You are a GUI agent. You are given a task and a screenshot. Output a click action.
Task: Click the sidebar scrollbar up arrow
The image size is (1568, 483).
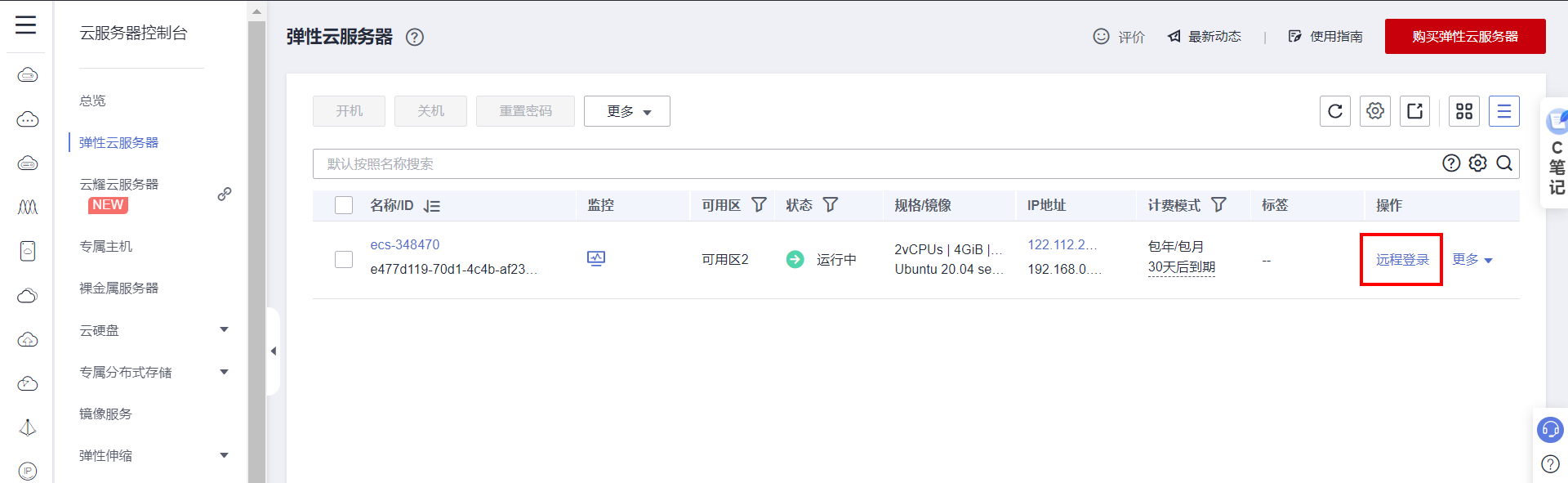click(256, 11)
